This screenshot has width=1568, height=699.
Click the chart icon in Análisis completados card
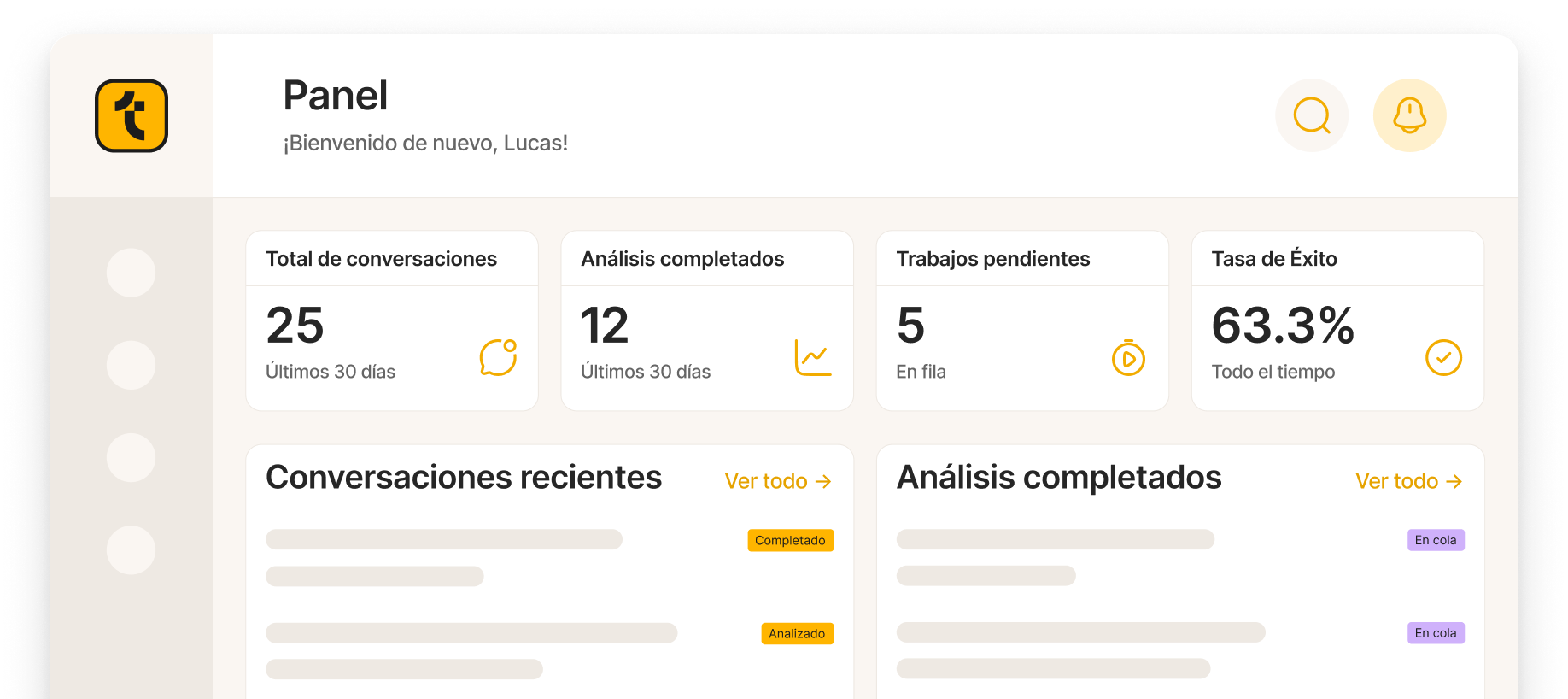[813, 357]
